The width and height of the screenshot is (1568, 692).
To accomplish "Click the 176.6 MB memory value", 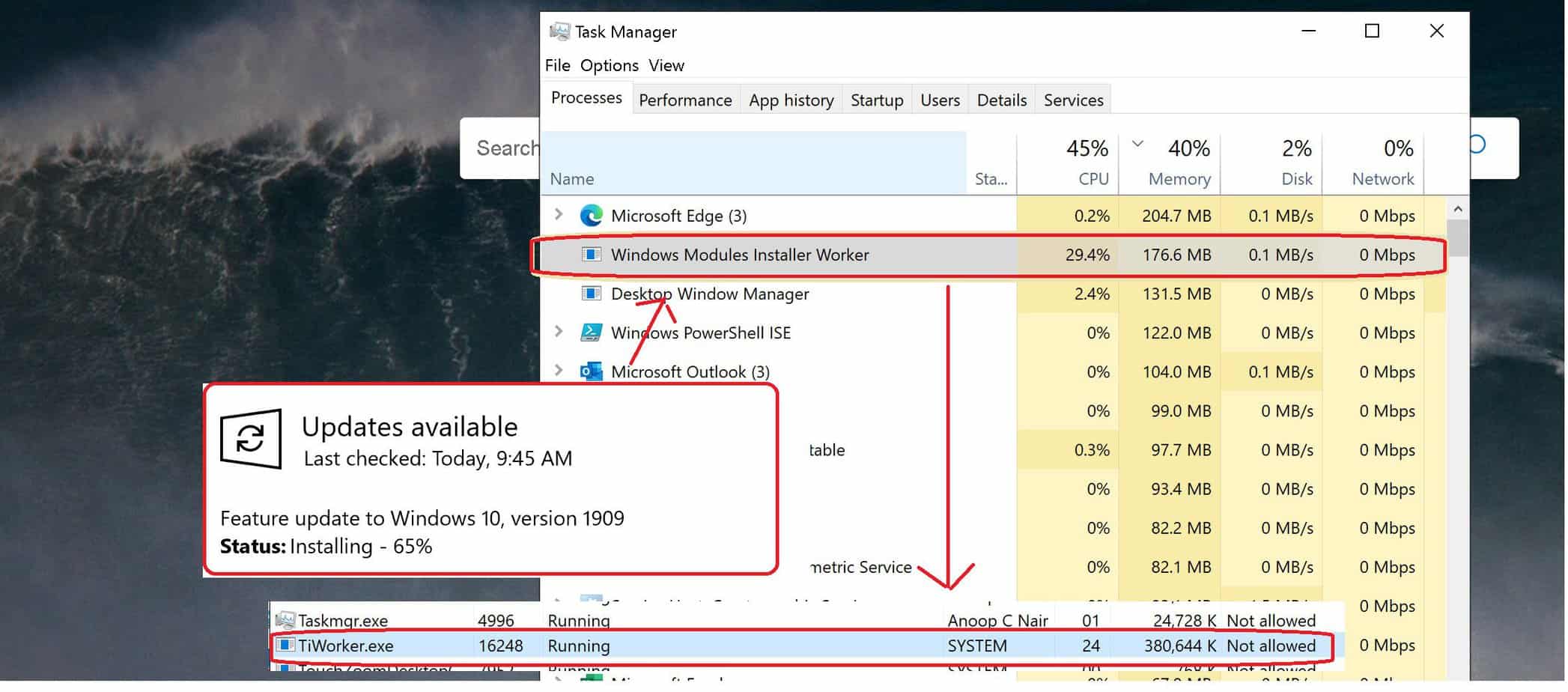I will tap(1176, 255).
